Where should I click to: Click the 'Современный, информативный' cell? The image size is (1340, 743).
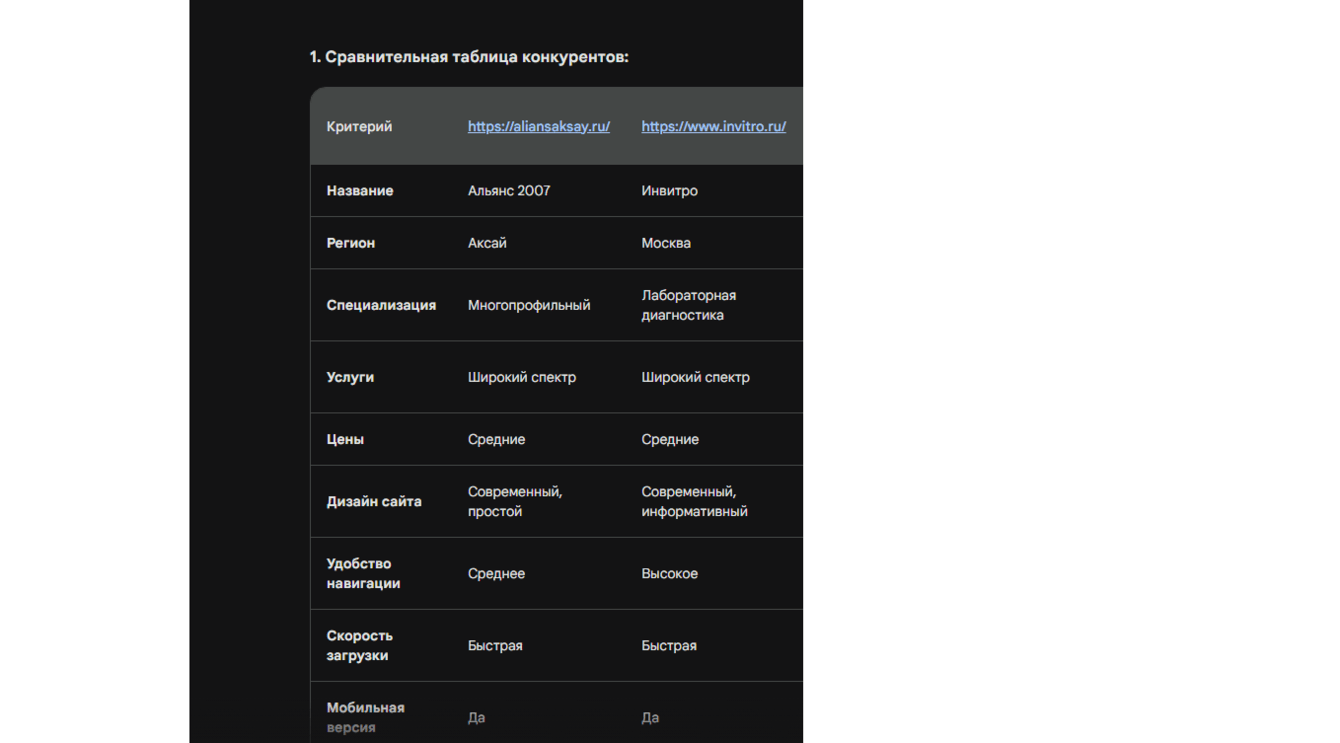click(x=694, y=501)
